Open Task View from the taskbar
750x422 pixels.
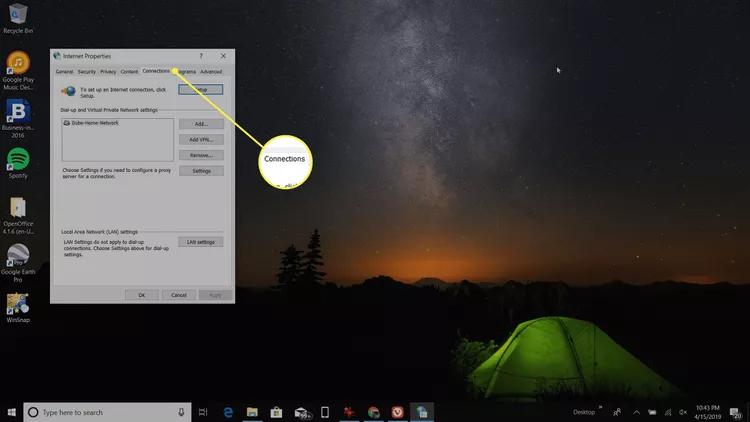click(x=203, y=412)
